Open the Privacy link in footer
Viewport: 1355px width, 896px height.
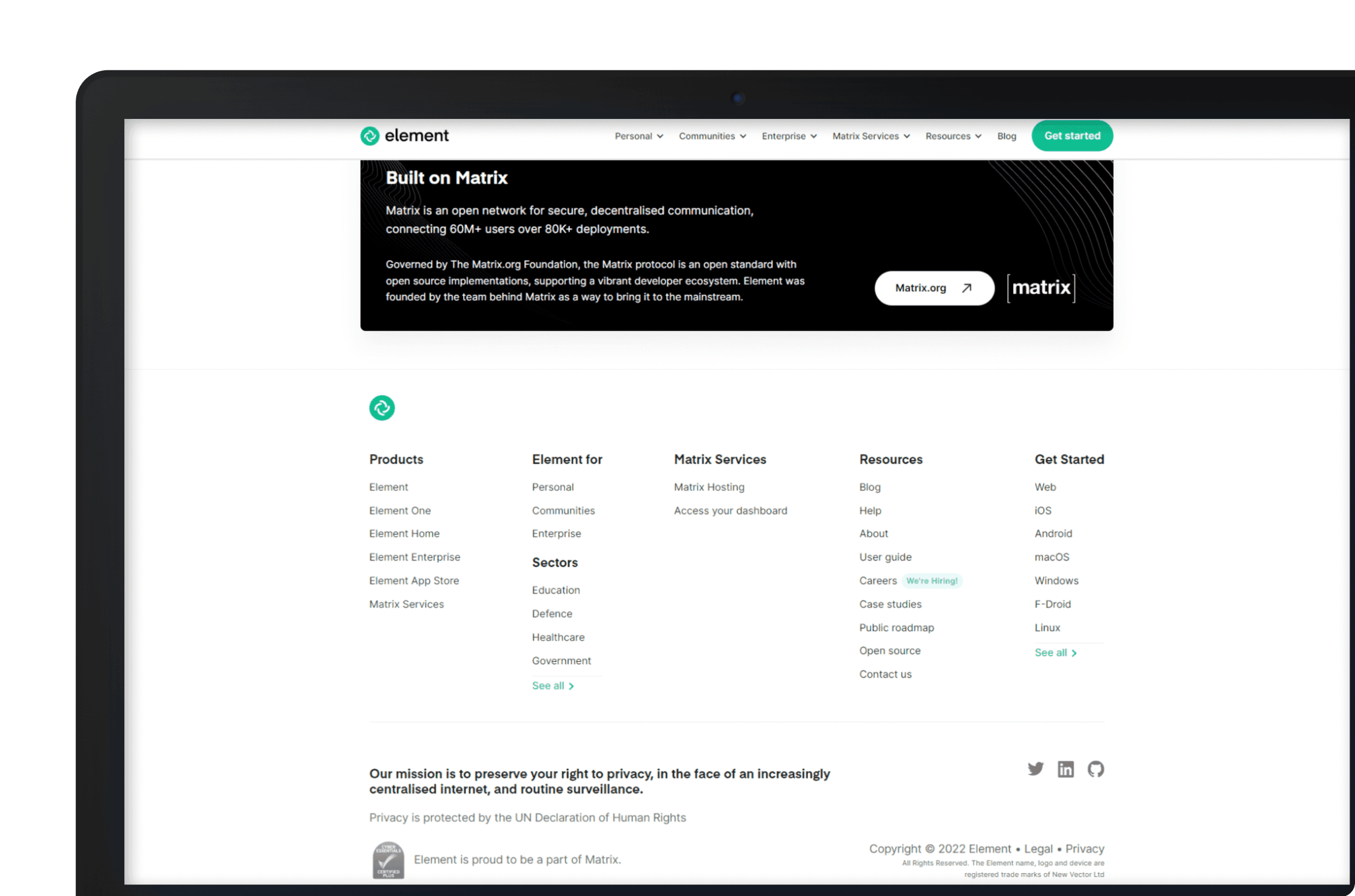coord(1085,849)
